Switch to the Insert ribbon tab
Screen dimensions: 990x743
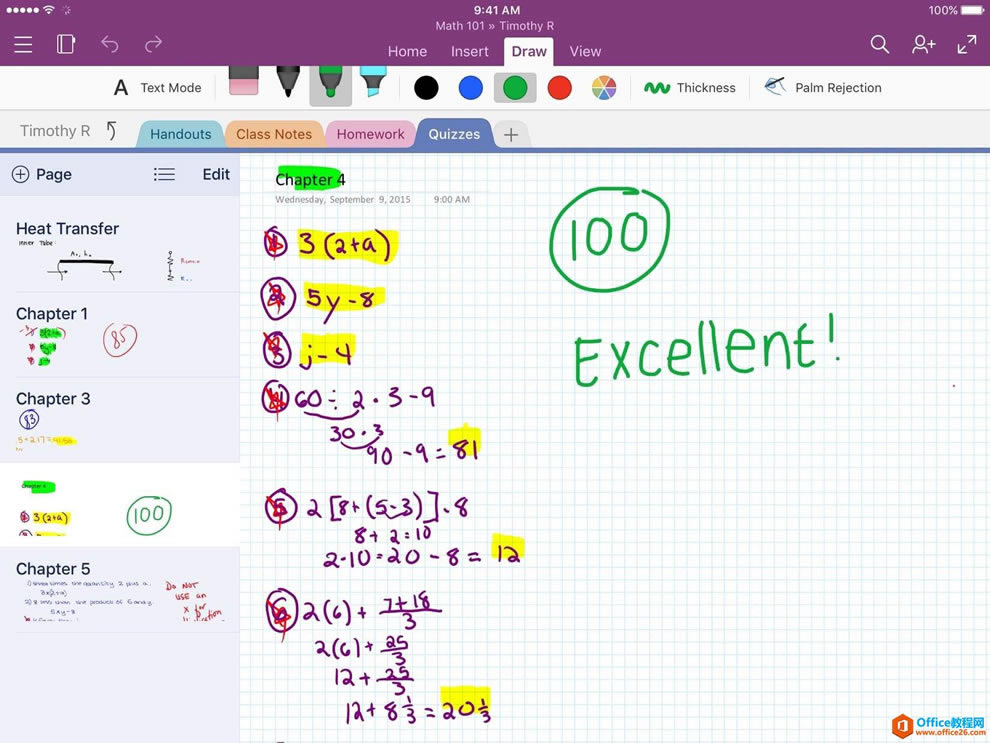[x=470, y=51]
